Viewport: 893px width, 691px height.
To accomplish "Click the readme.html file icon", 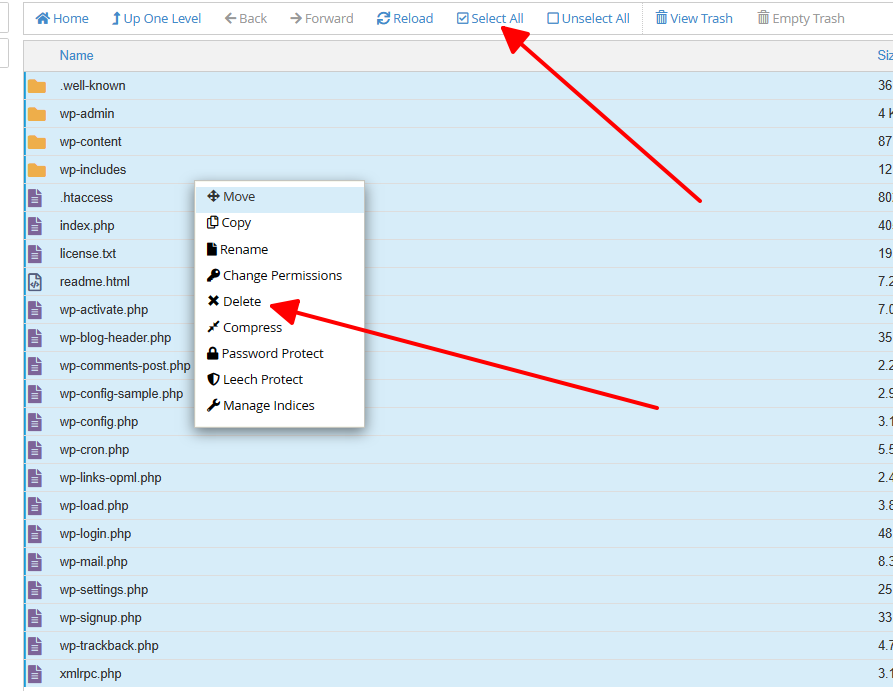I will [x=35, y=281].
